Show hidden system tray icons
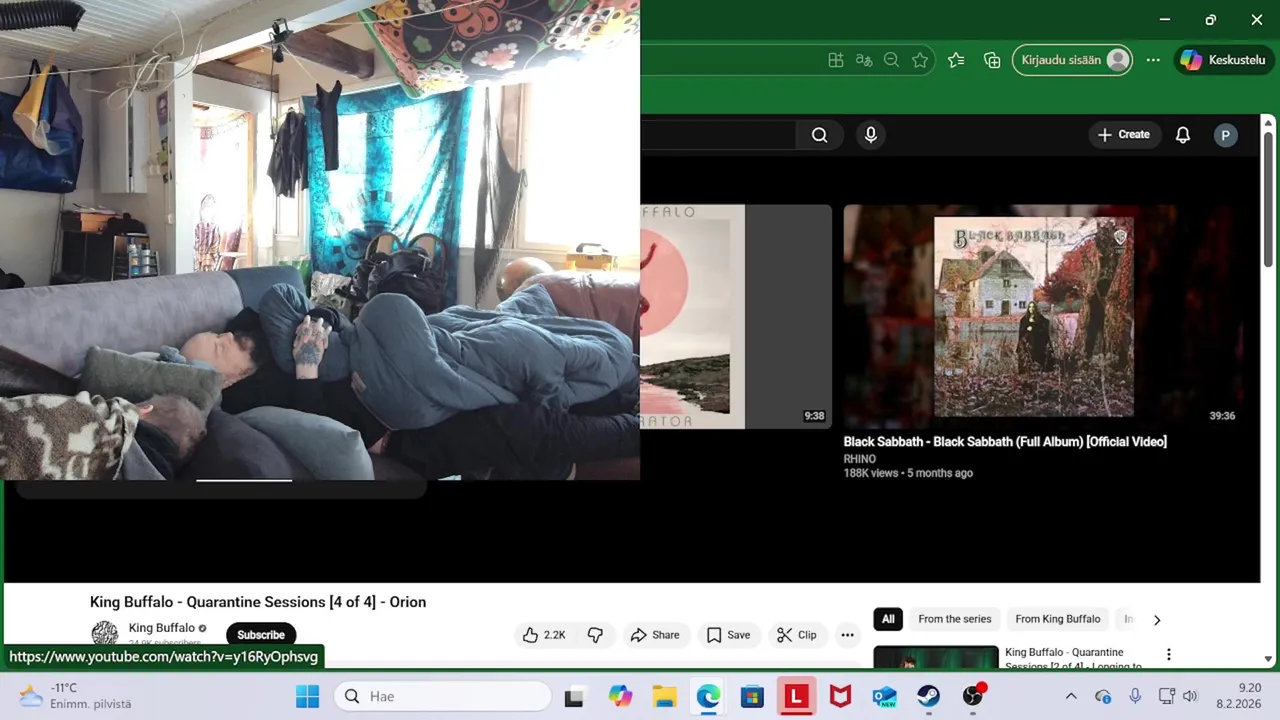Image resolution: width=1280 pixels, height=720 pixels. 1071,696
